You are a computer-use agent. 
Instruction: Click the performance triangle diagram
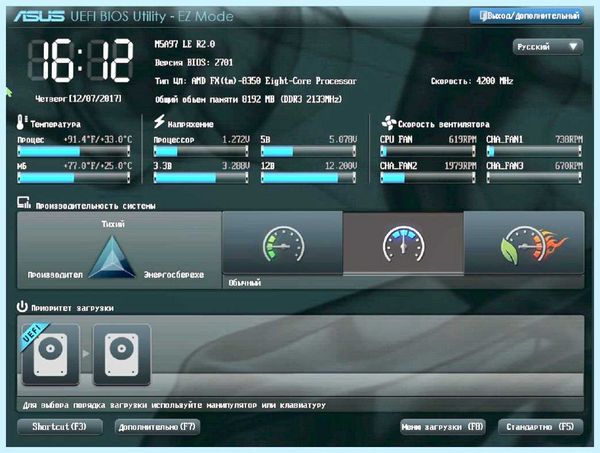click(x=112, y=257)
